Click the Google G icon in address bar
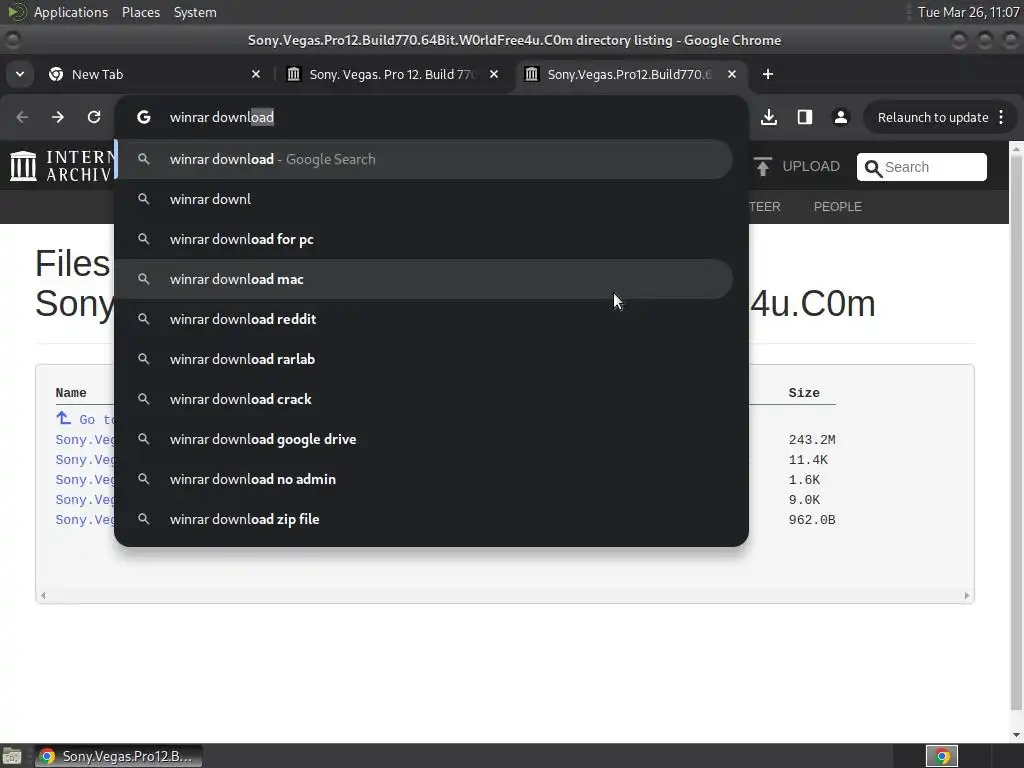1024x768 pixels. coord(144,117)
